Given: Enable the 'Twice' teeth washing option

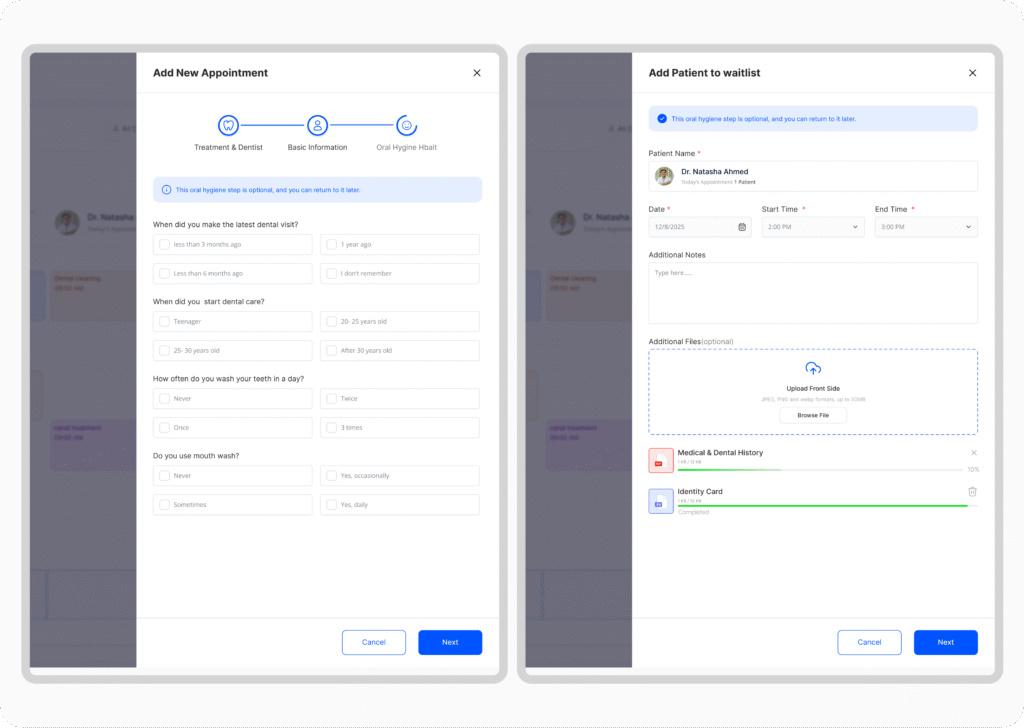Looking at the screenshot, I should pyautogui.click(x=331, y=398).
